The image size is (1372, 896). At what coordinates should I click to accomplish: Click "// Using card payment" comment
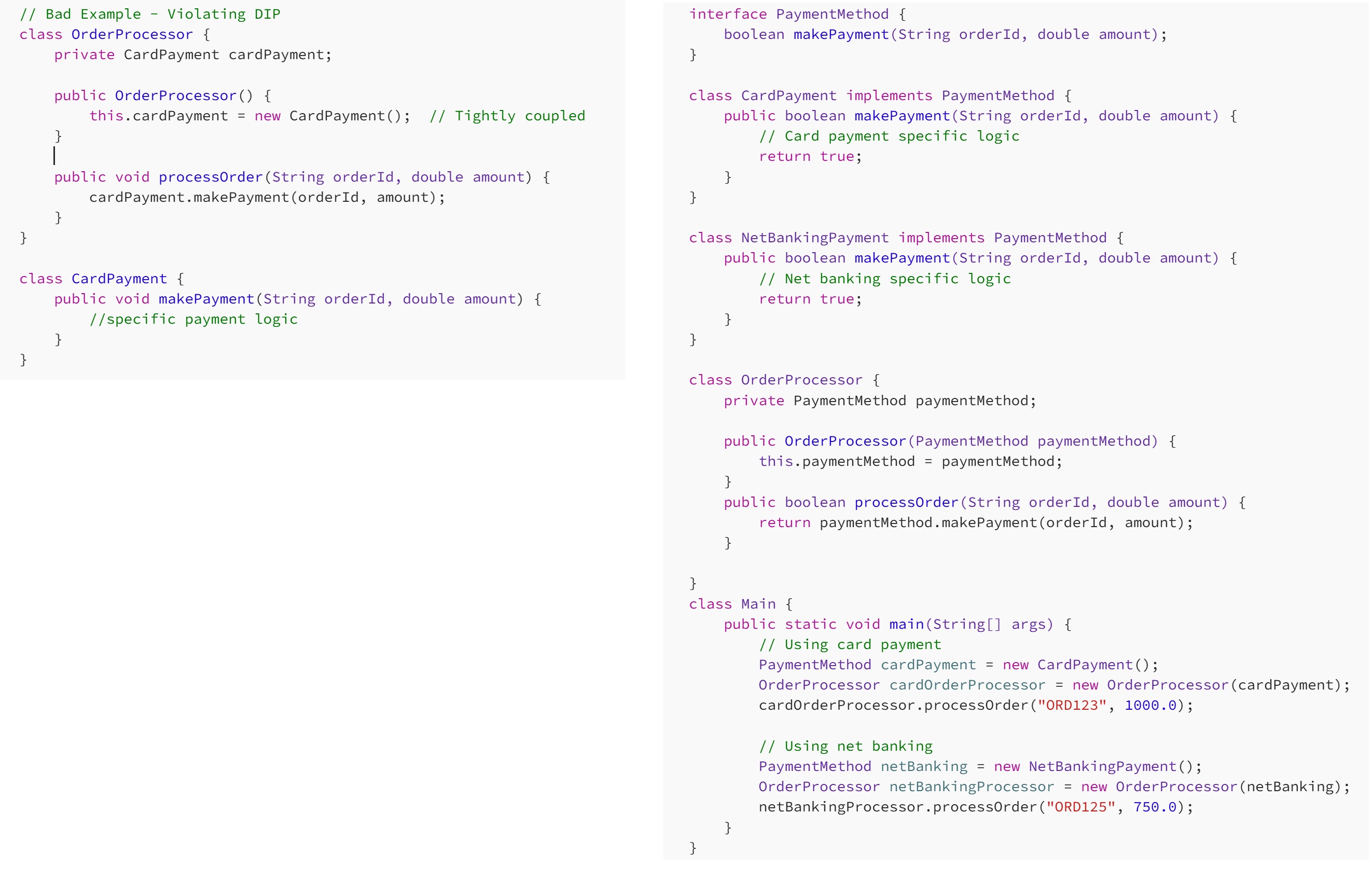pos(850,644)
